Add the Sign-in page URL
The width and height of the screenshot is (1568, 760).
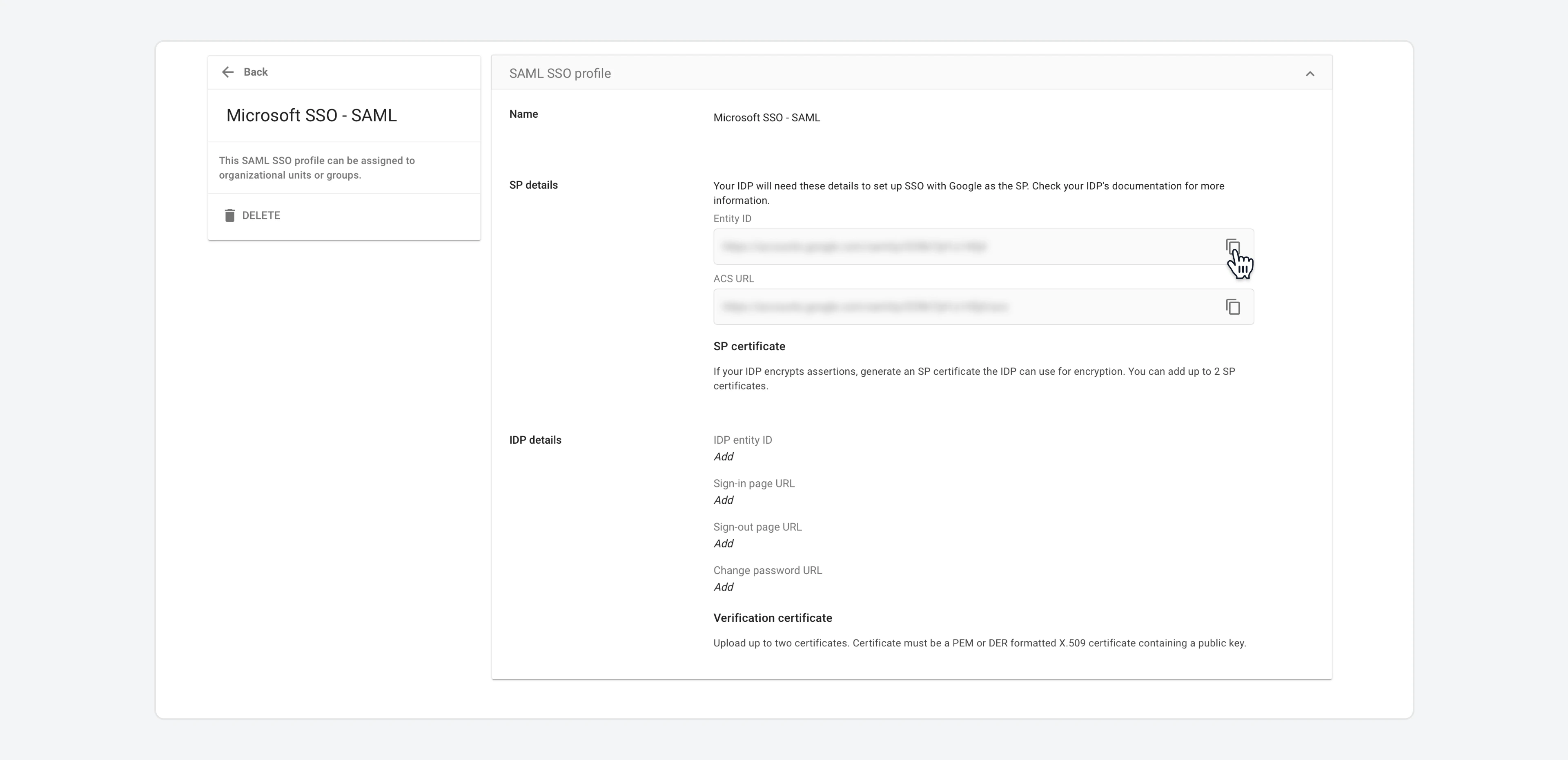pos(723,500)
